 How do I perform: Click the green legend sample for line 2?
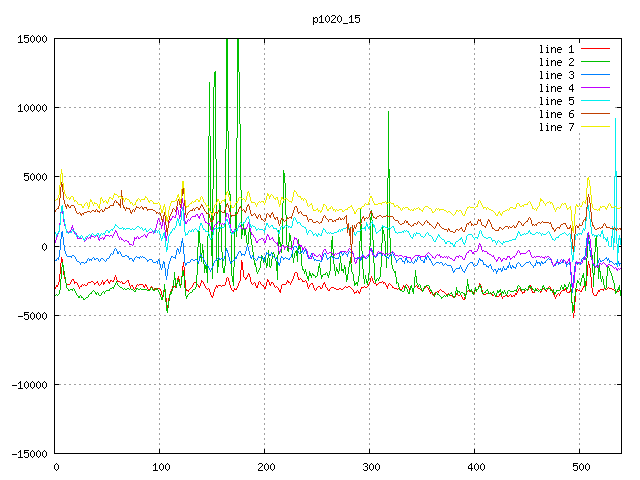coord(596,62)
